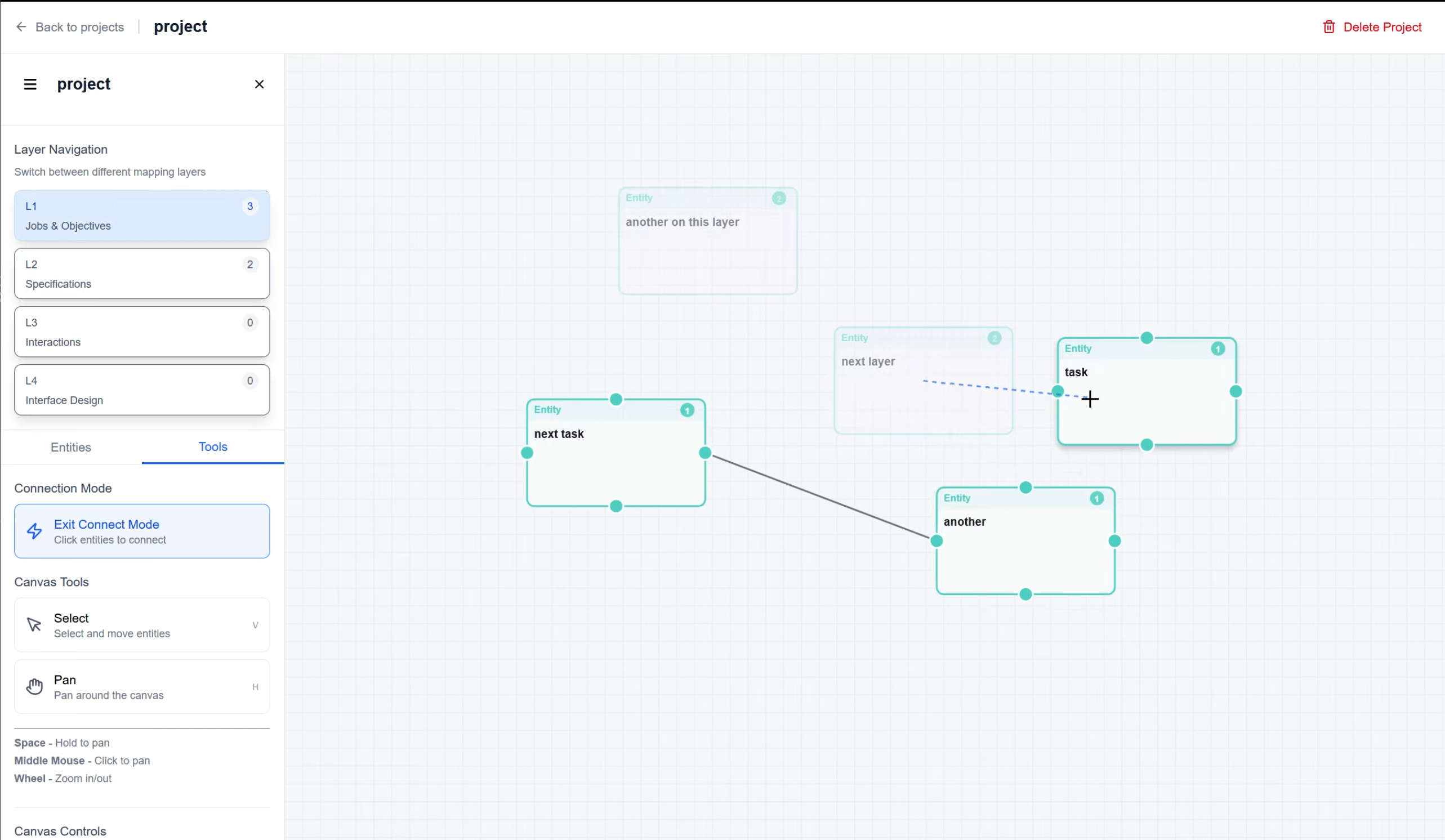Exit connect mode via the toggle button
1445x840 pixels.
point(142,531)
